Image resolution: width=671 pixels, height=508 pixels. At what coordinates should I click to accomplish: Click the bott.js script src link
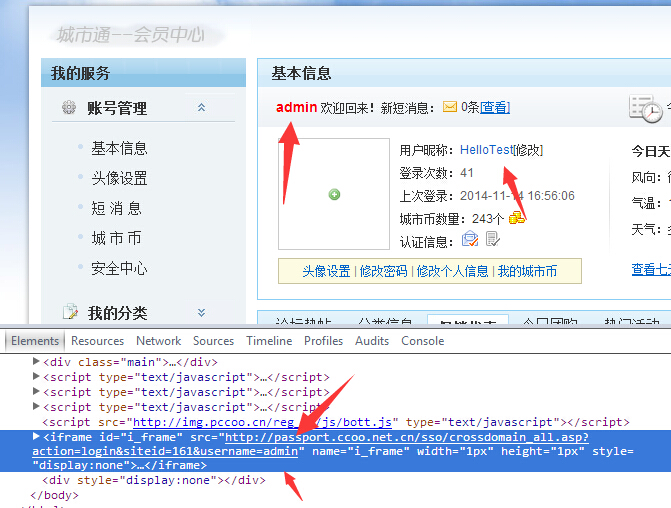(x=262, y=422)
